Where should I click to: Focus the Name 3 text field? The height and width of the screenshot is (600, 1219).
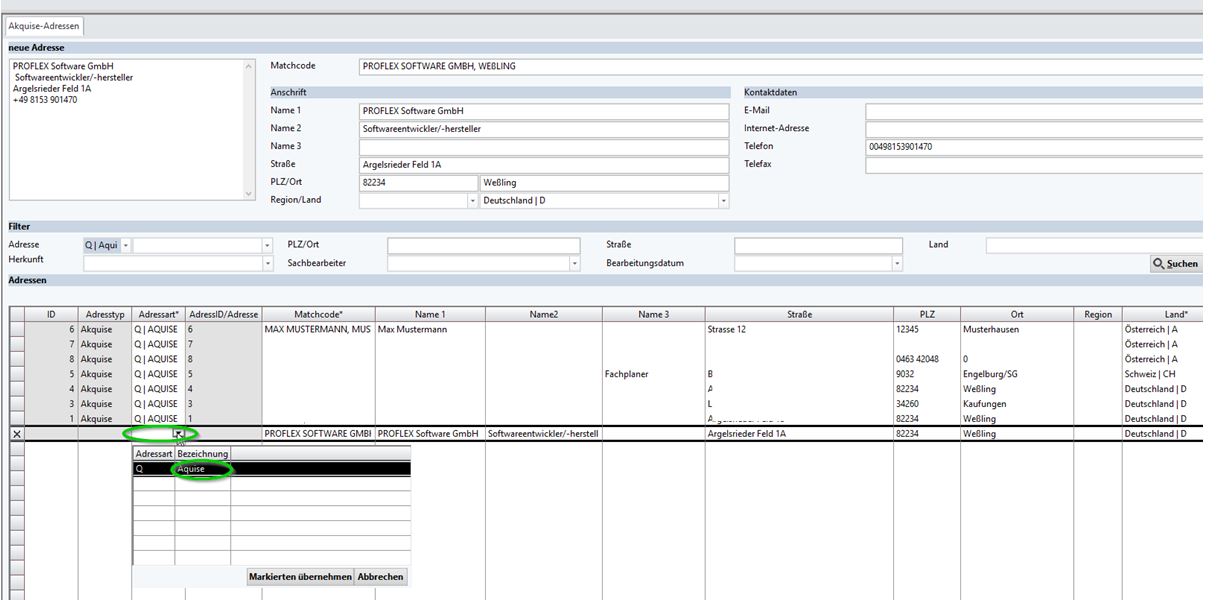pos(543,147)
